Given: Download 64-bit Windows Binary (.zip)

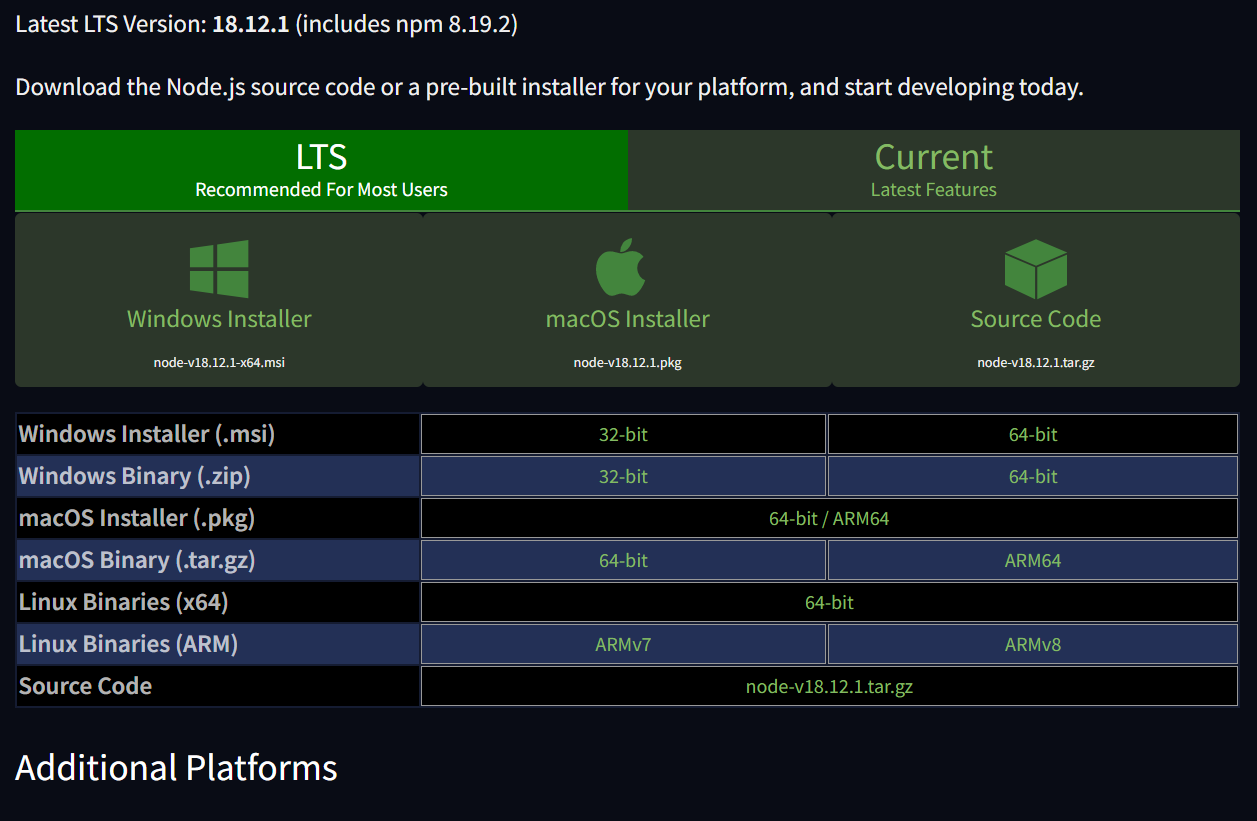Looking at the screenshot, I should point(1032,476).
